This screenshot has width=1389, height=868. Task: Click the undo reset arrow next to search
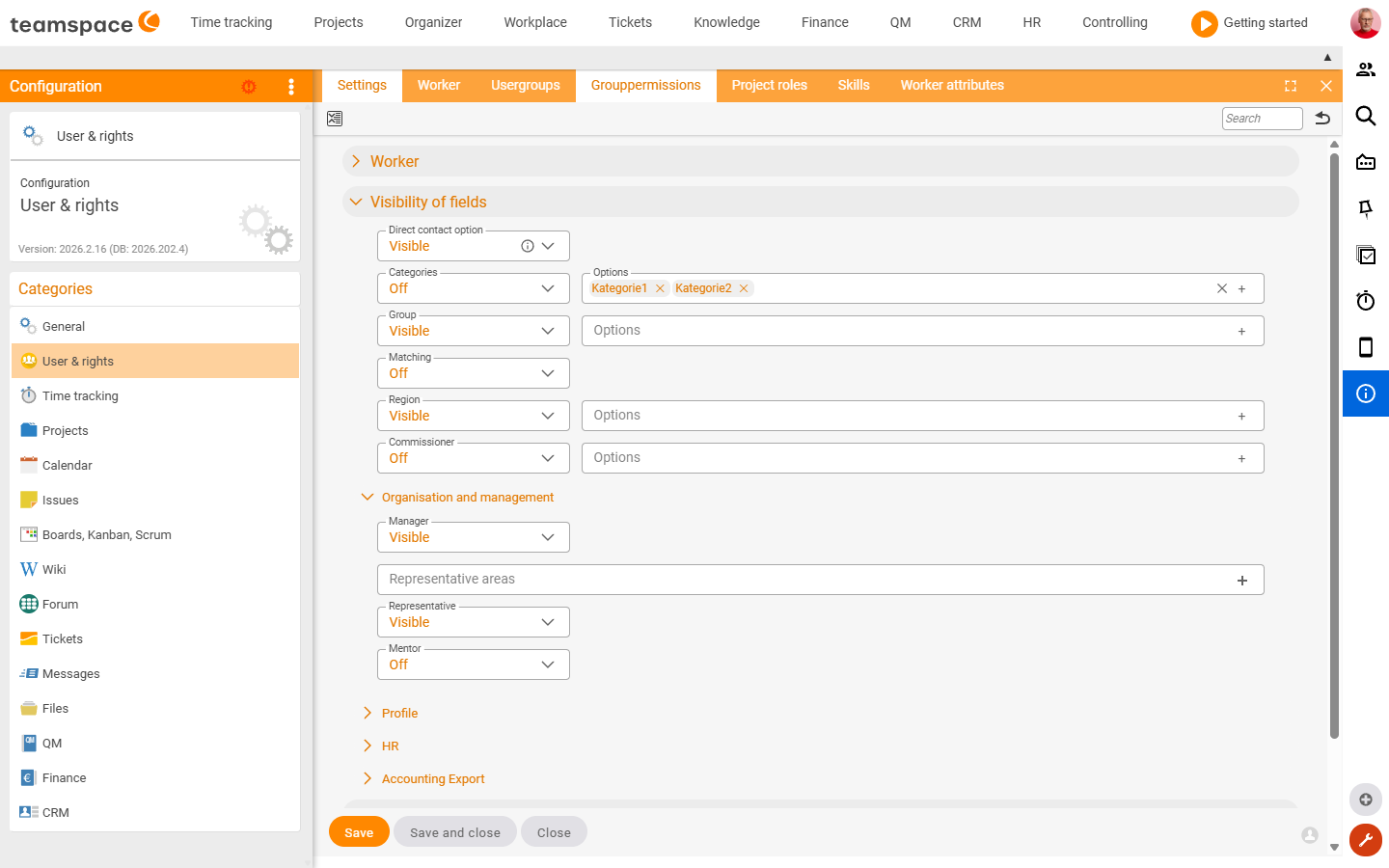coord(1322,119)
